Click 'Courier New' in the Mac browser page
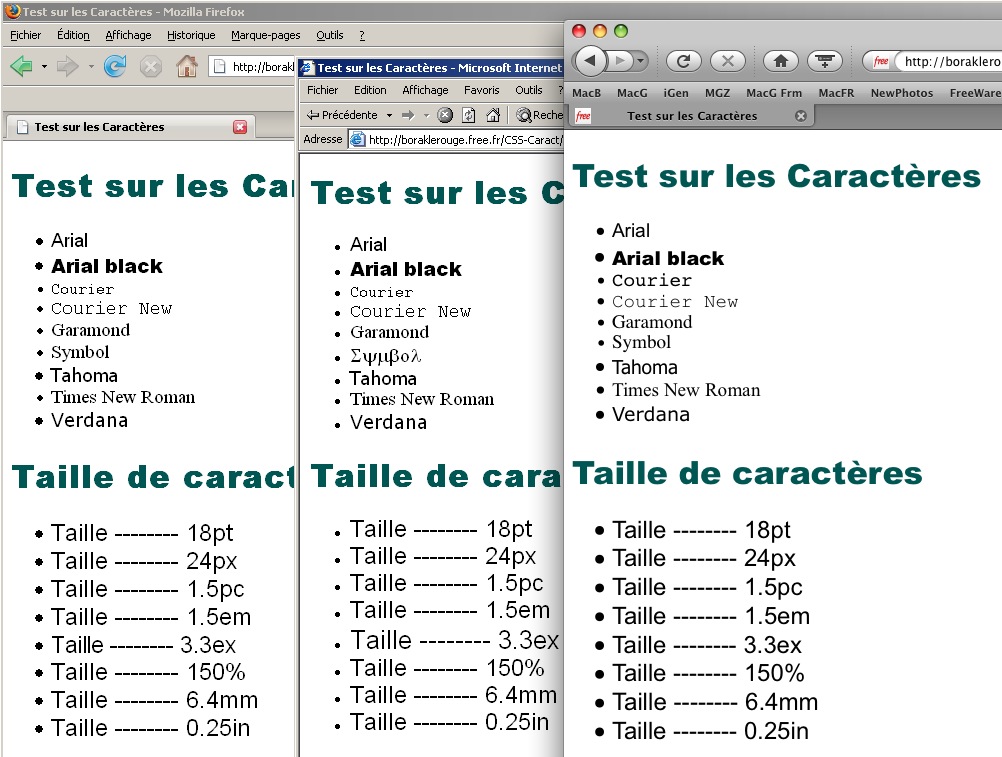1002x757 pixels. [675, 302]
